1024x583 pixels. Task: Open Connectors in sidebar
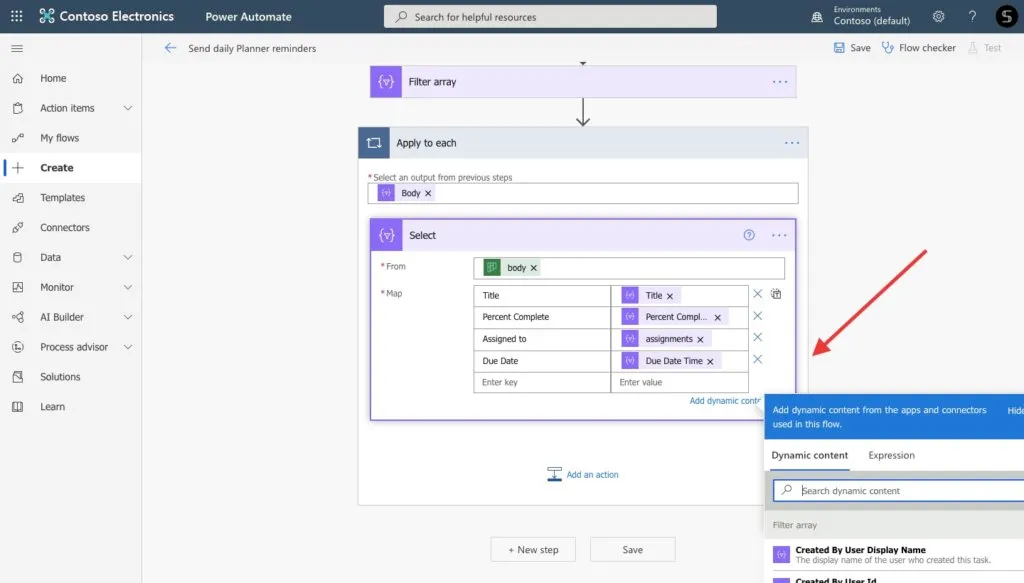click(x=71, y=227)
